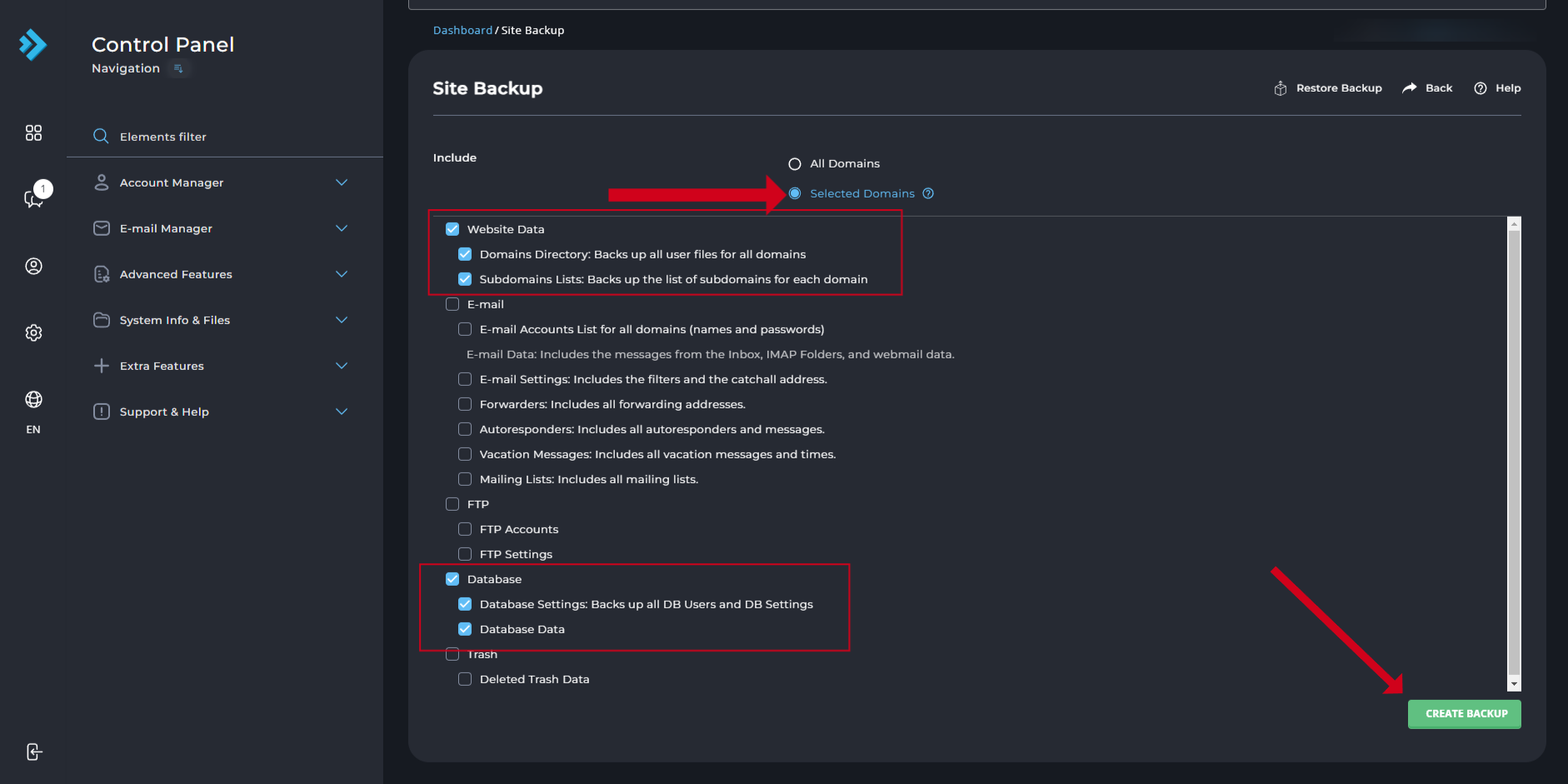Click the Dashboard breadcrumb link
The image size is (1568, 784).
pyautogui.click(x=462, y=30)
